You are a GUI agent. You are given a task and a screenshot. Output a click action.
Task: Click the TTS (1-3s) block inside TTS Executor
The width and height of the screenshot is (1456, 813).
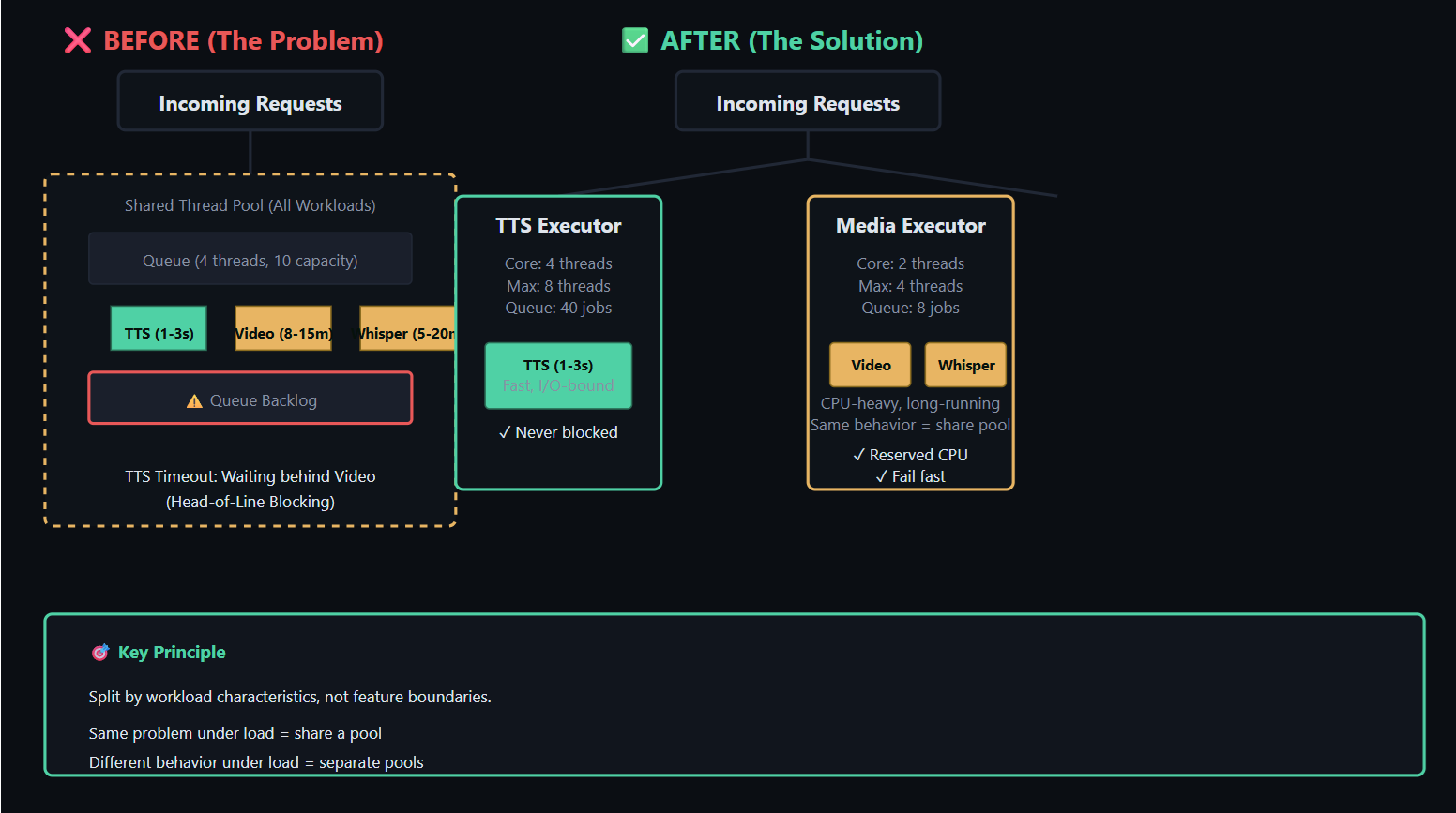point(558,376)
